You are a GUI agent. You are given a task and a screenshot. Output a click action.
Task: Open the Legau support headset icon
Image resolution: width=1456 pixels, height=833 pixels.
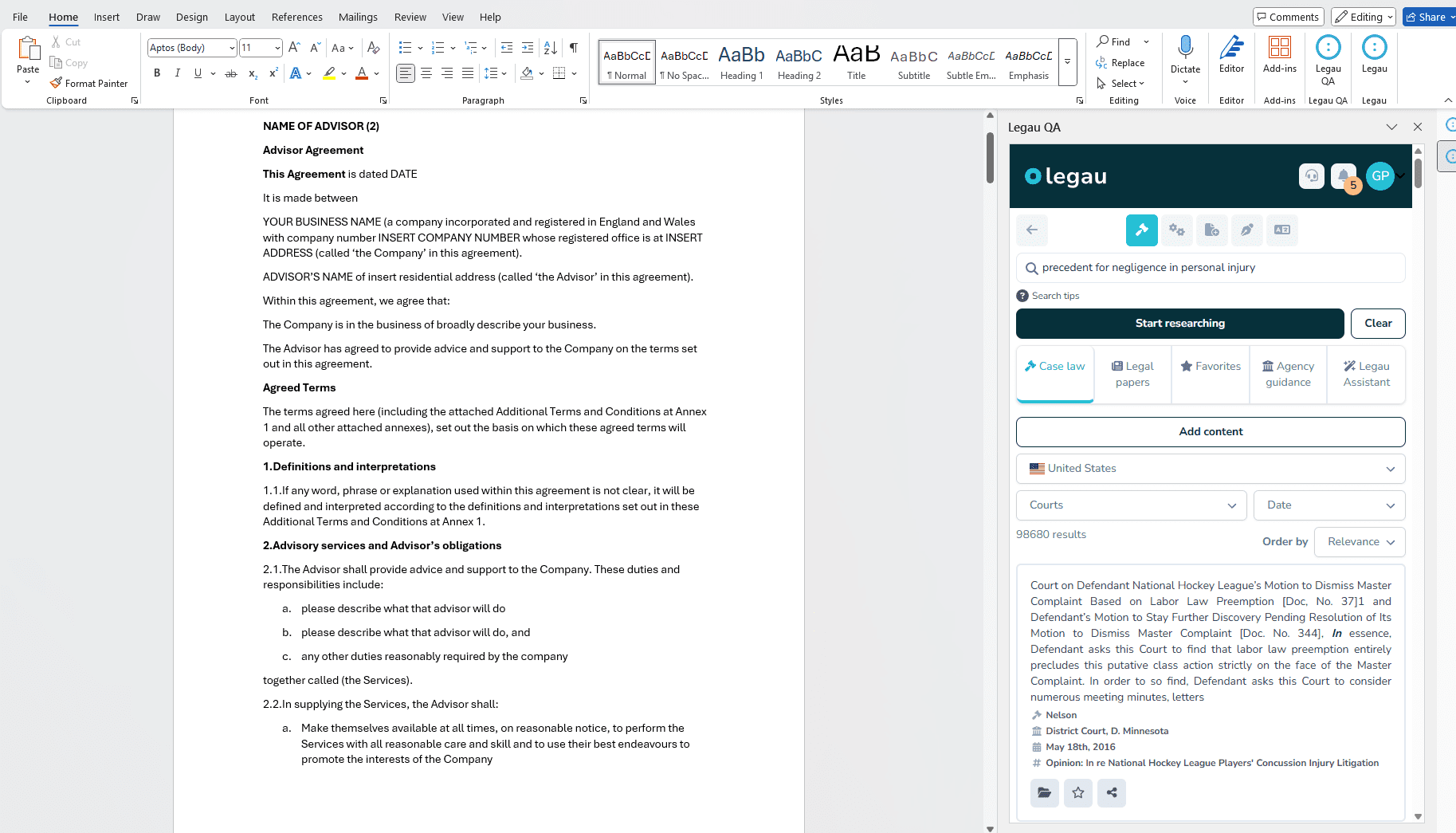point(1311,176)
